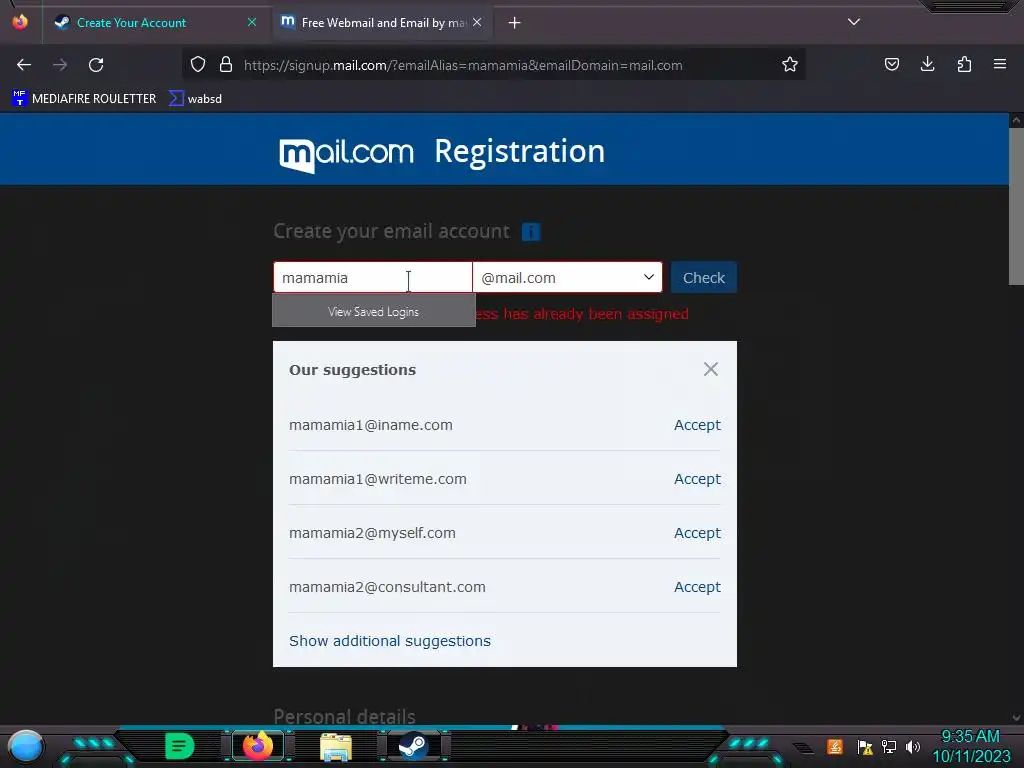Accept the mamamia2@myself.com suggestion
Screen dimensions: 1024x768
[697, 534]
